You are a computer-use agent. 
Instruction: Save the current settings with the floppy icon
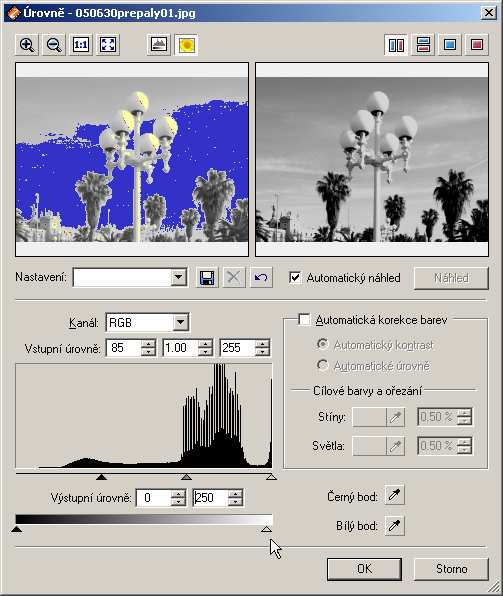207,278
